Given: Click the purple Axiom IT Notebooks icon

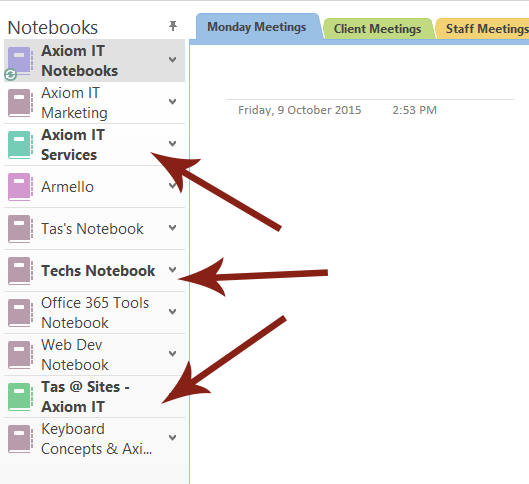Looking at the screenshot, I should (20, 61).
